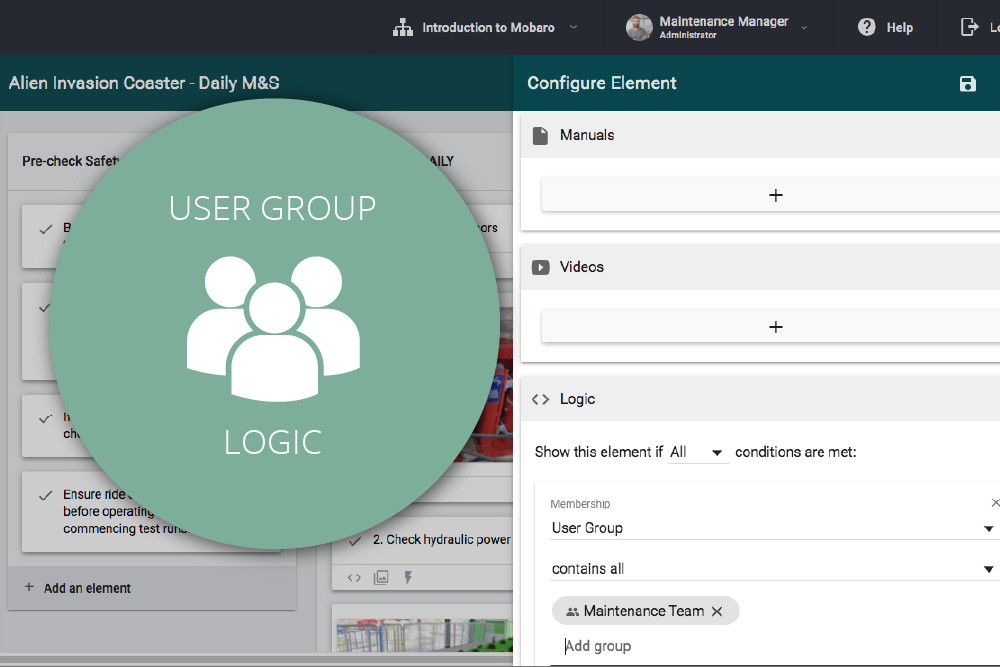Click lightning bolt icon under Check hydraulic power

click(408, 578)
